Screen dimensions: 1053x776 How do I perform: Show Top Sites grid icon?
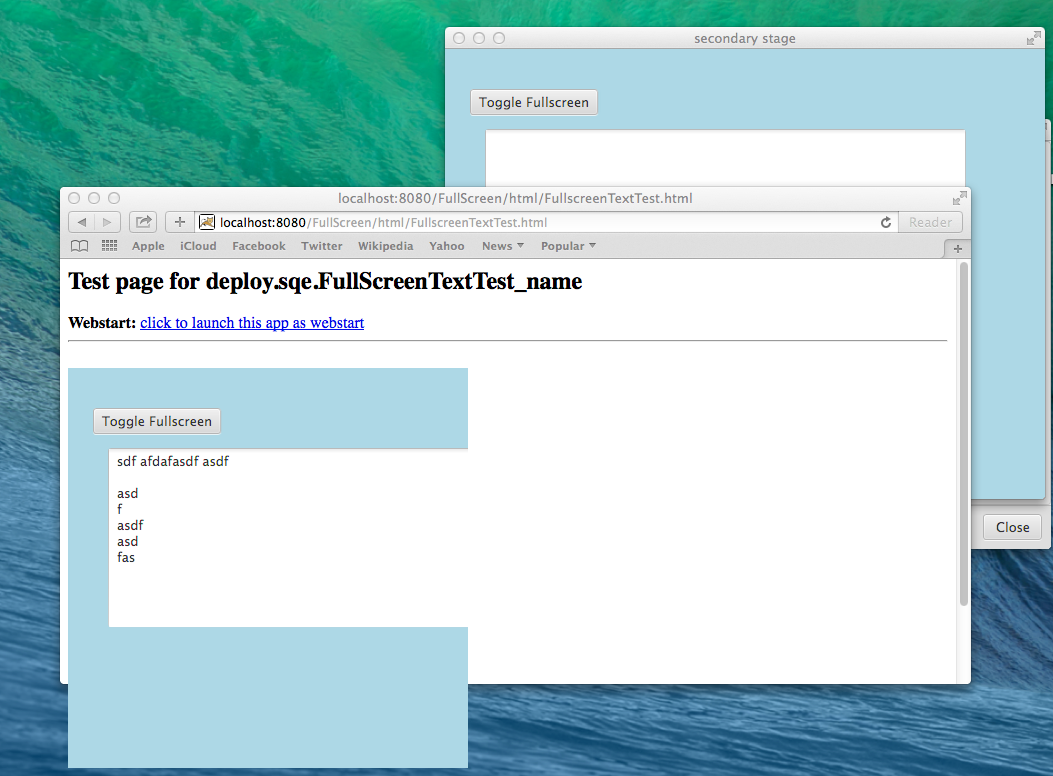coord(109,246)
